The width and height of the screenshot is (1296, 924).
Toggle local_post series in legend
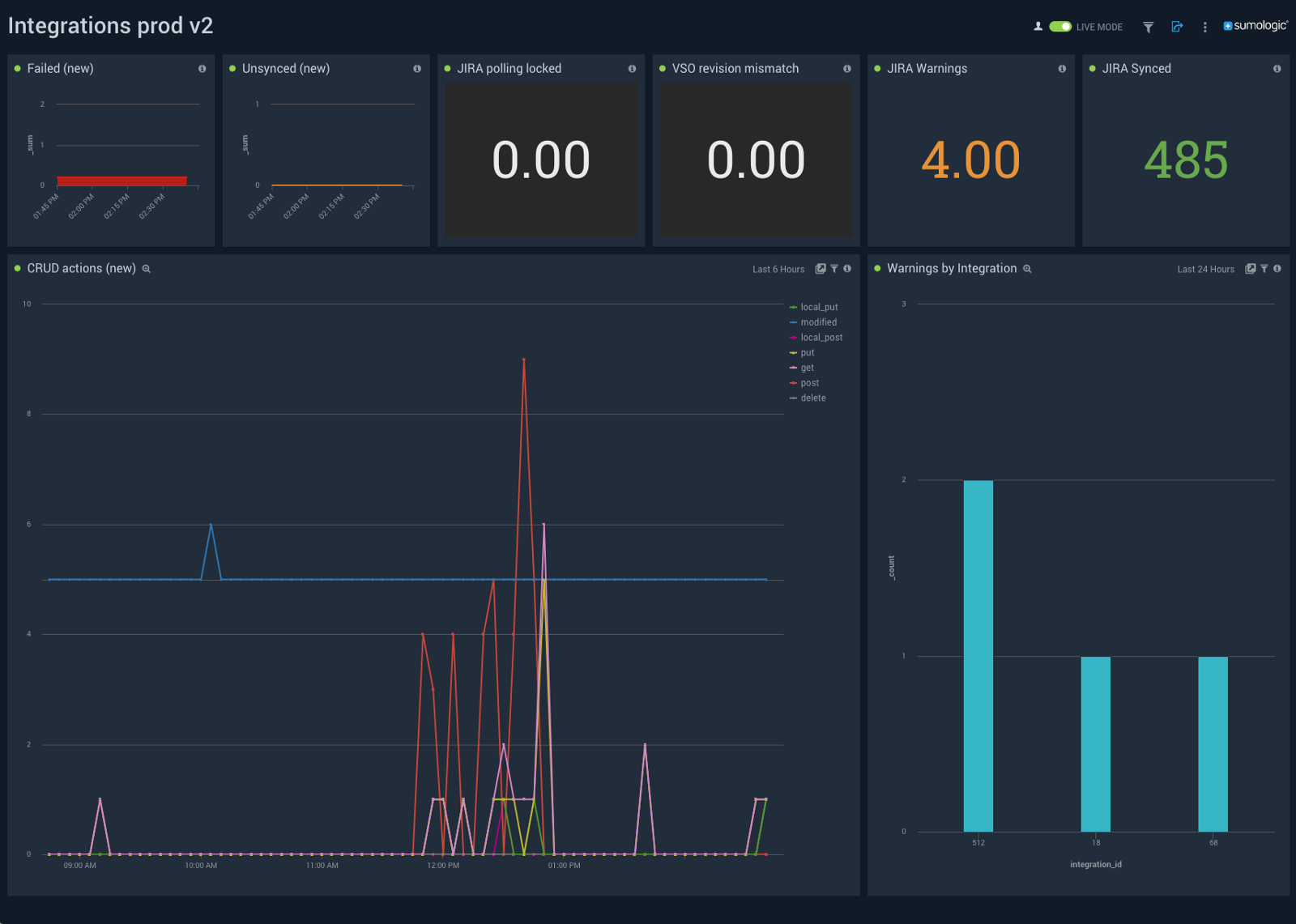816,338
